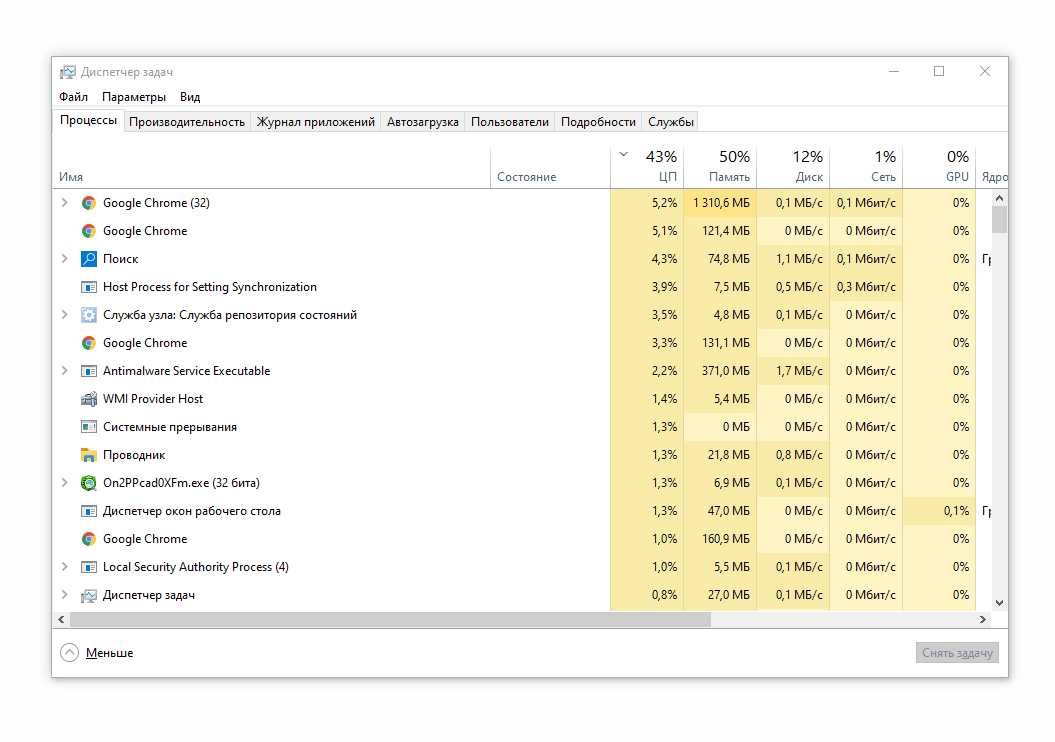Expand the Google Chrome (32) process group
The image size is (1055, 742).
65,203
